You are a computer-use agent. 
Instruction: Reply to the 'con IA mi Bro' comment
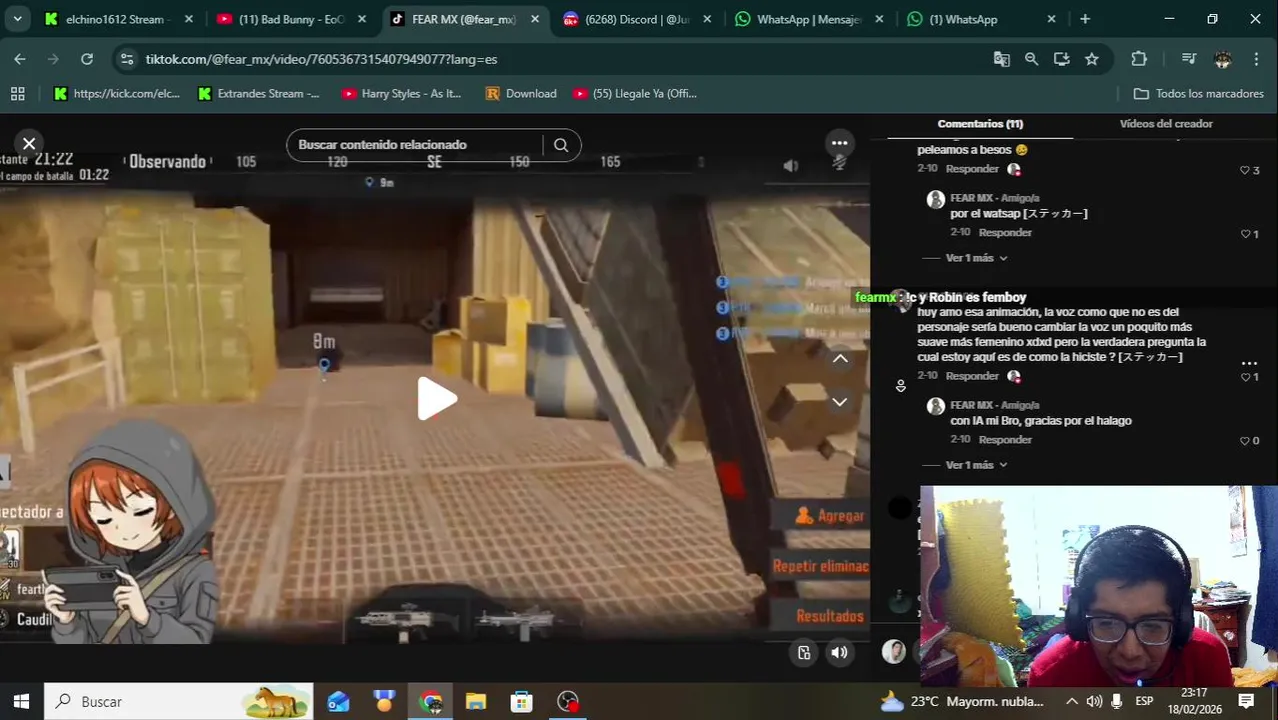[1005, 439]
